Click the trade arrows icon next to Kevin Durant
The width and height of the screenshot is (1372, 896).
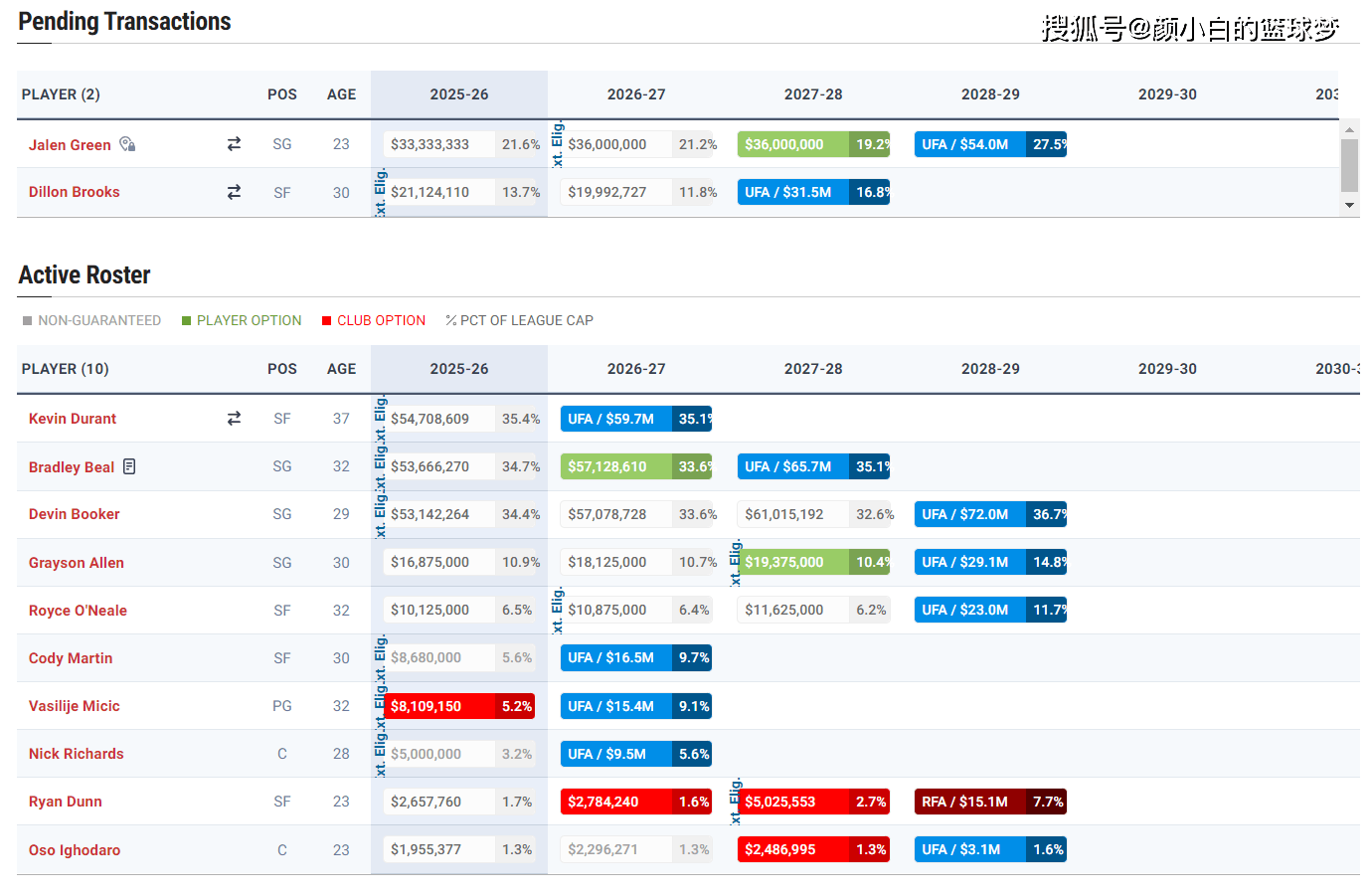(234, 419)
